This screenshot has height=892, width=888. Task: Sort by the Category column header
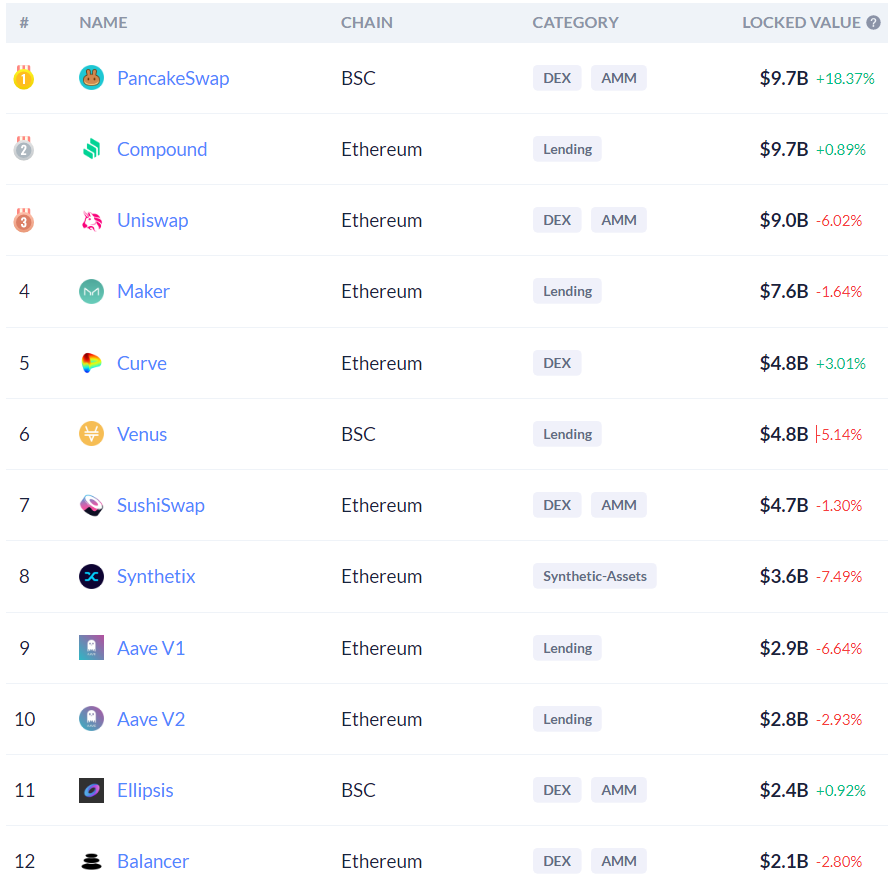(x=575, y=22)
